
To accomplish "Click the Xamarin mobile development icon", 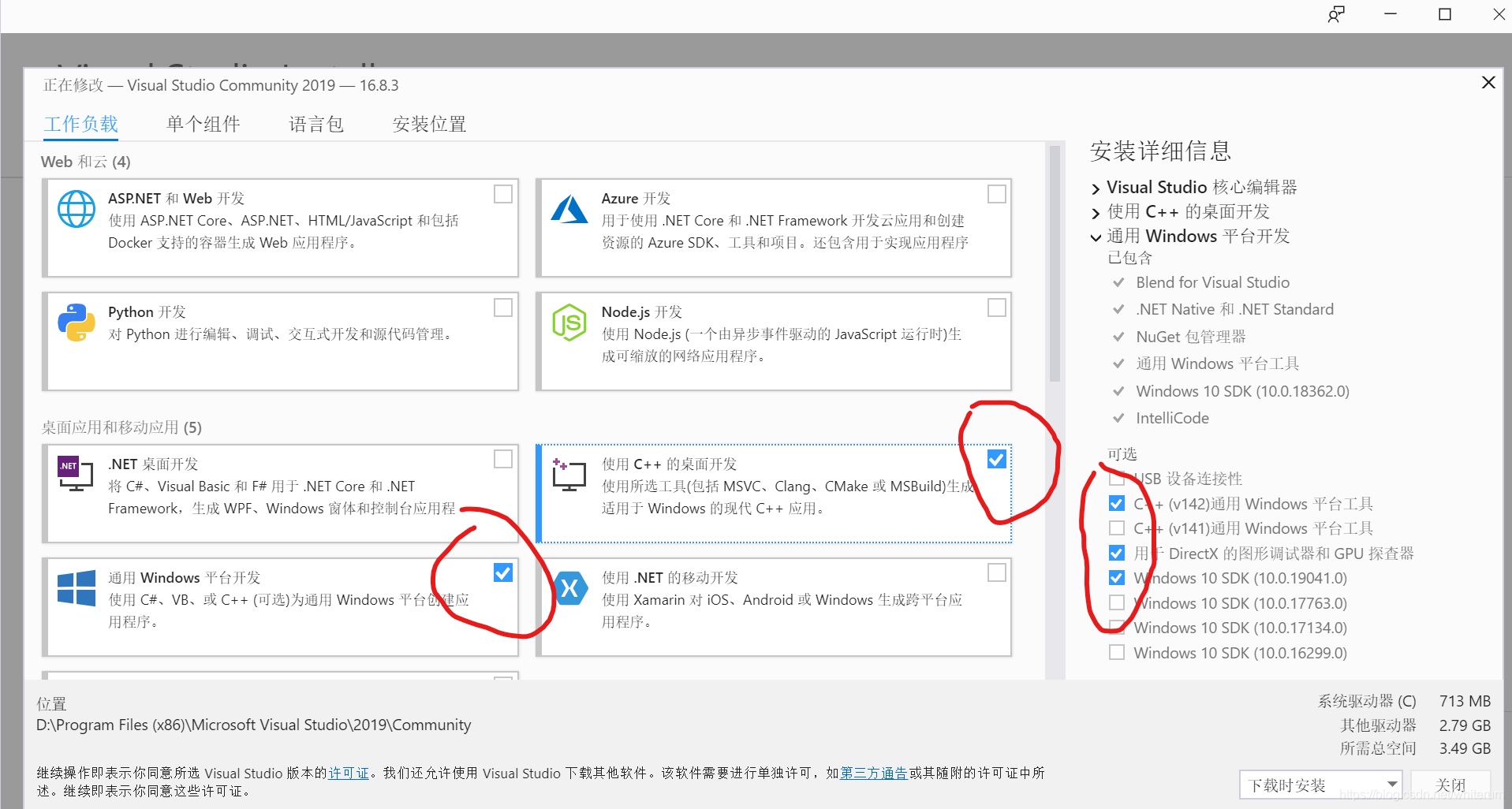I will [569, 588].
